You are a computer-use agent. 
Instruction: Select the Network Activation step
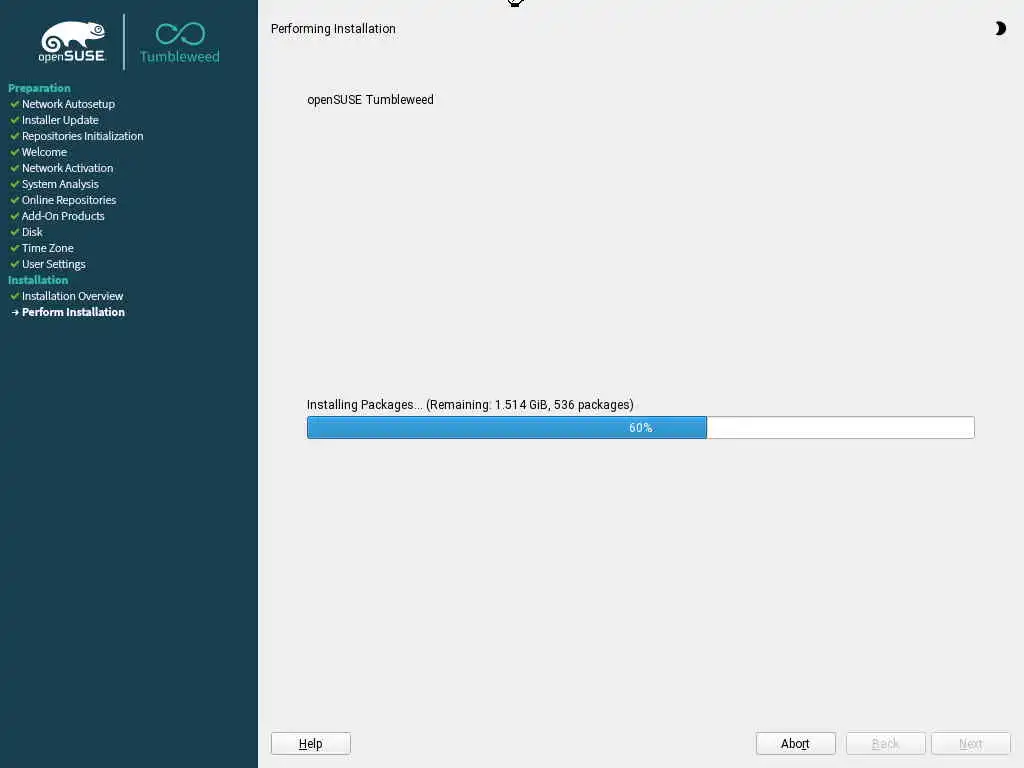(x=67, y=168)
